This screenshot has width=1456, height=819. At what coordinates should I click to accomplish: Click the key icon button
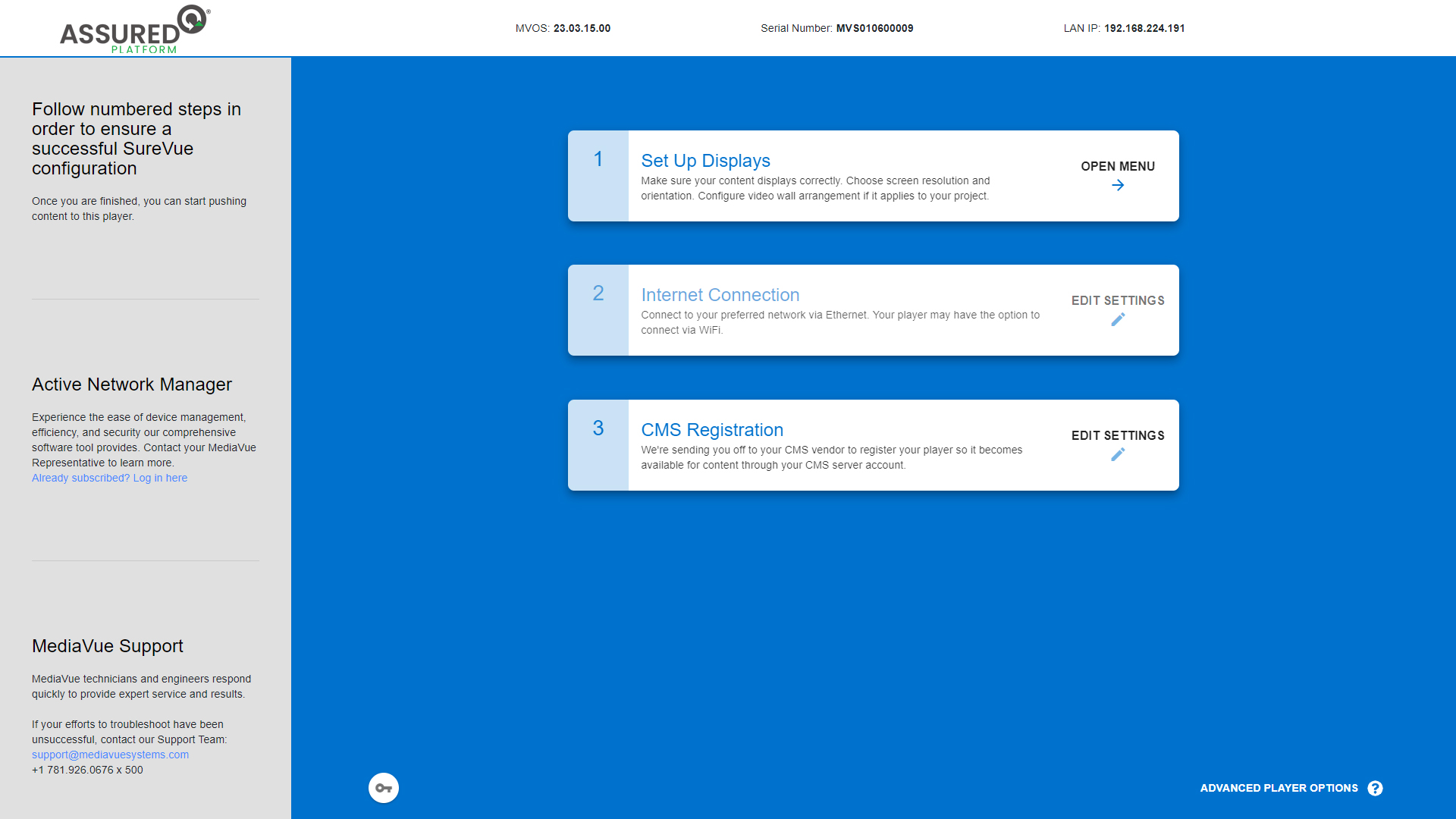click(384, 788)
